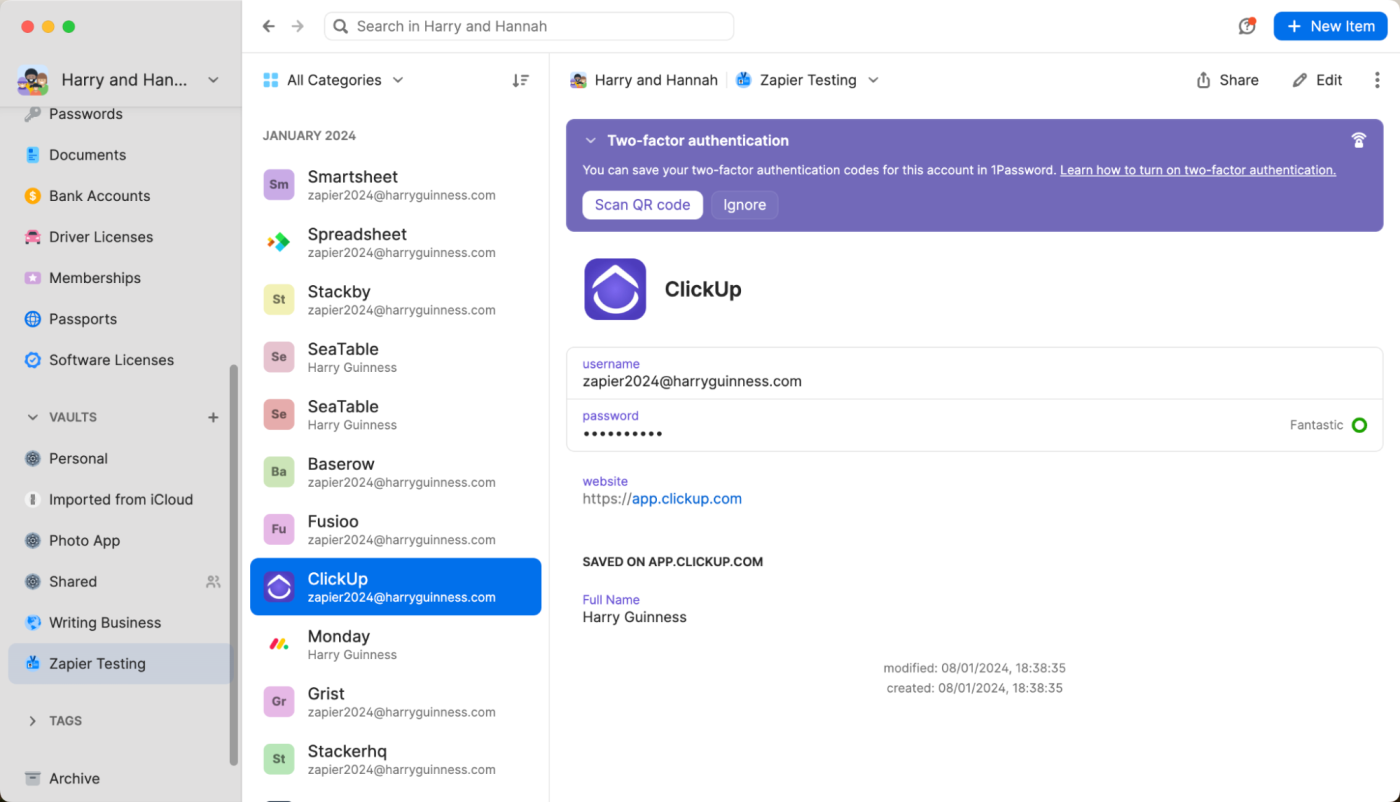Select the Fusioo item
The image size is (1400, 802).
point(396,529)
